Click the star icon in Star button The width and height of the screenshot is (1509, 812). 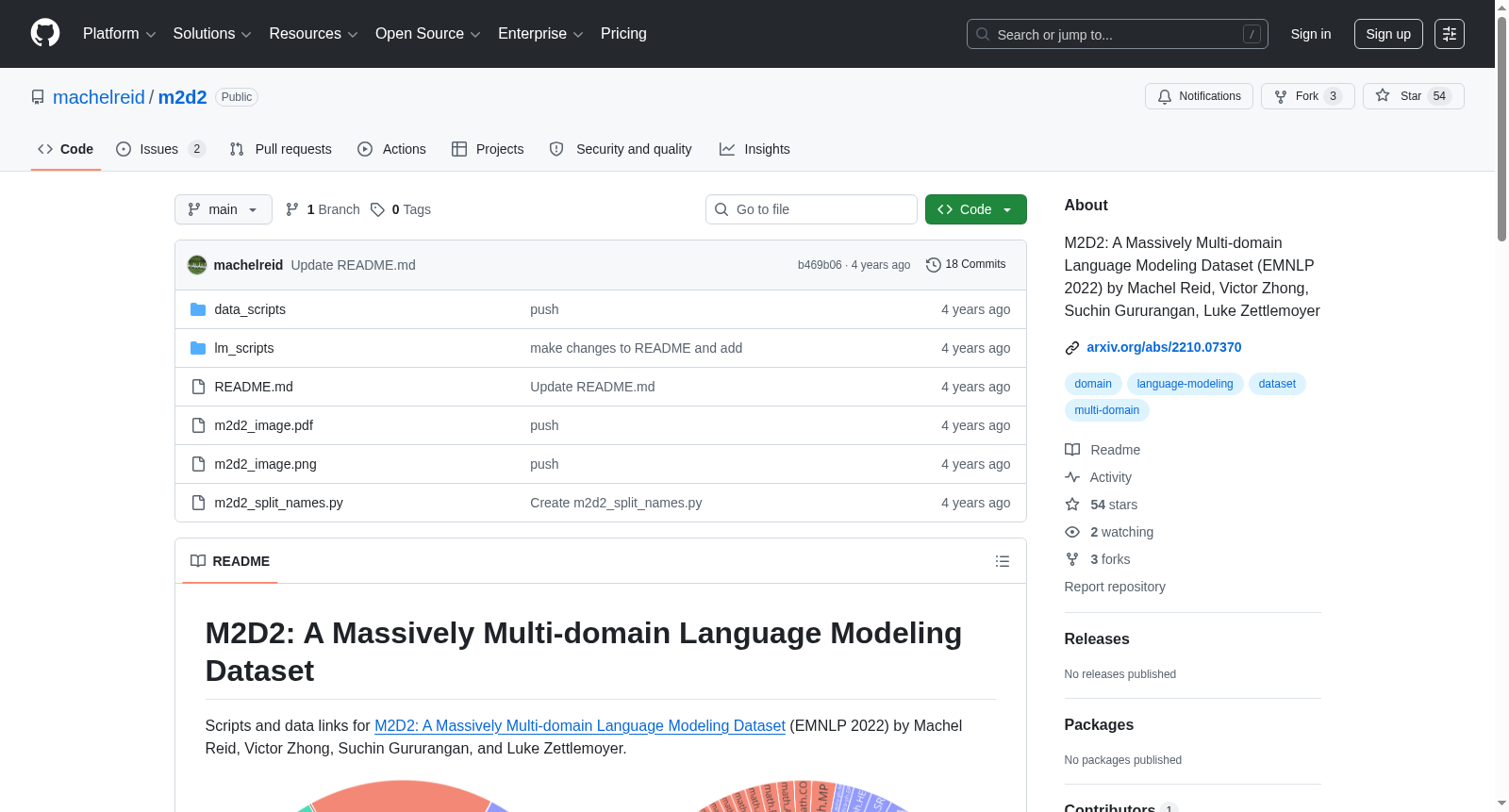tap(1383, 95)
